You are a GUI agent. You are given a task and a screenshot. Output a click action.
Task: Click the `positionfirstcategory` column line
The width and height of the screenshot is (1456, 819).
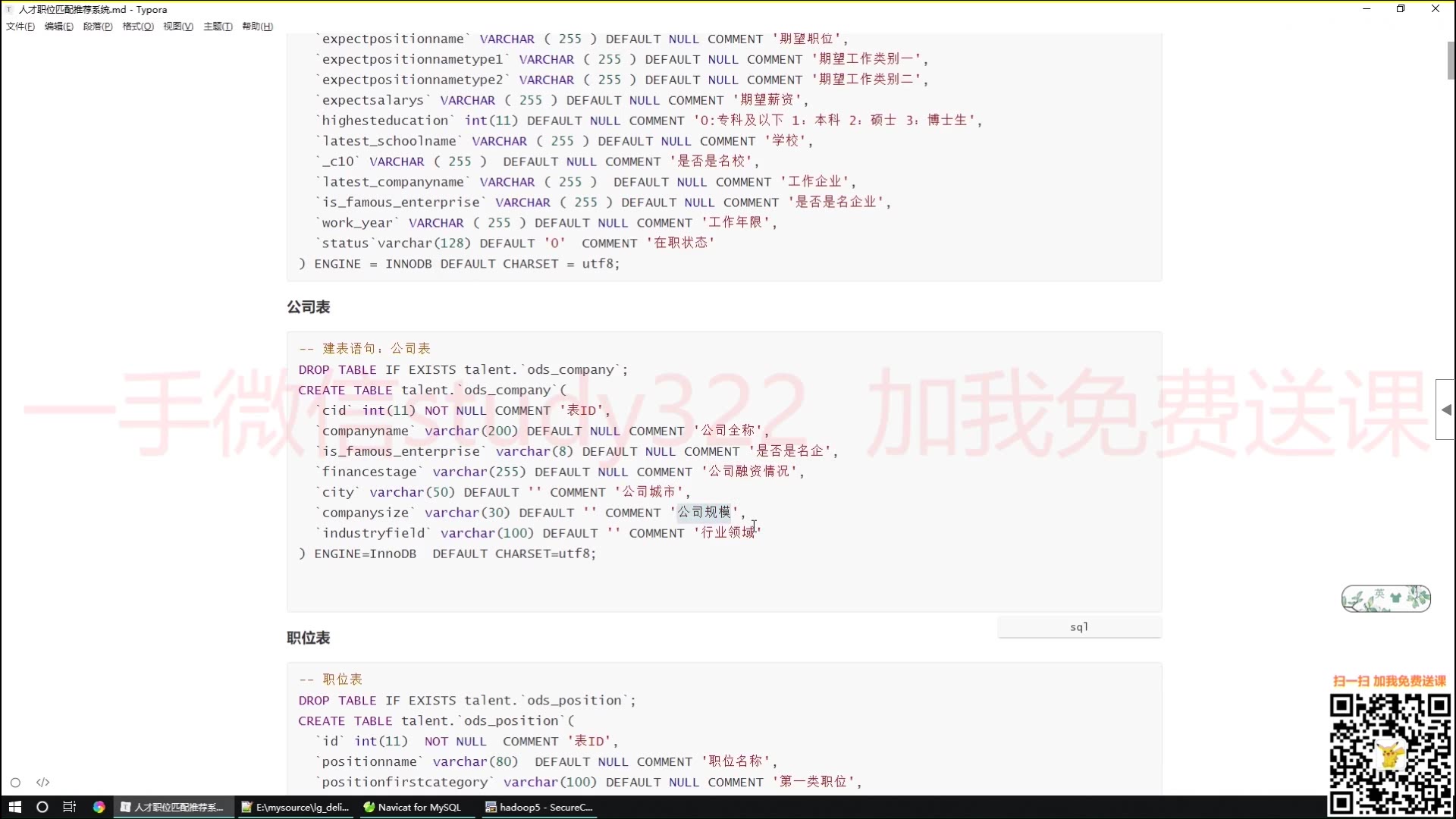[588, 783]
